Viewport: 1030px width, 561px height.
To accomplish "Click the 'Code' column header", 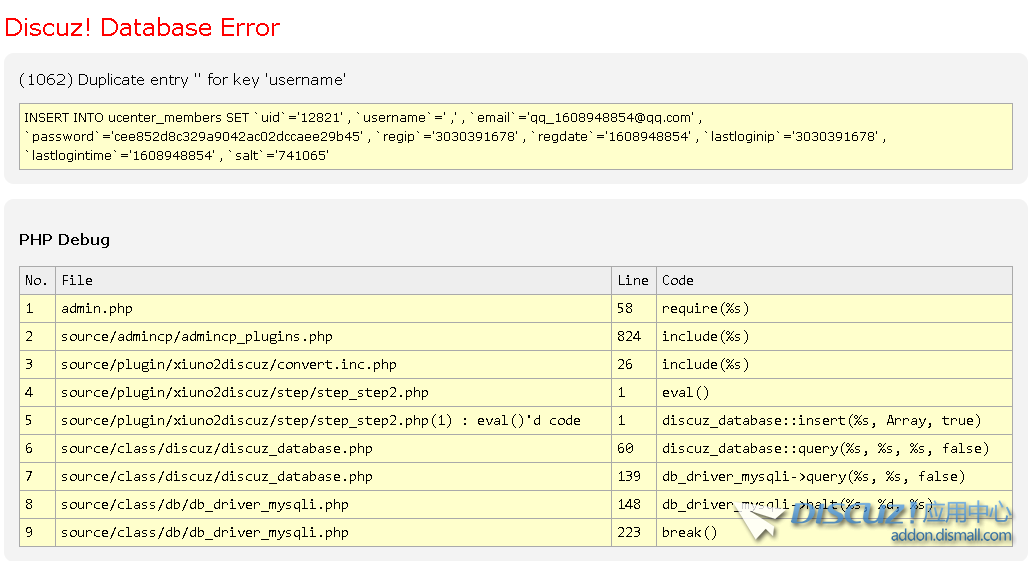I will coord(834,280).
